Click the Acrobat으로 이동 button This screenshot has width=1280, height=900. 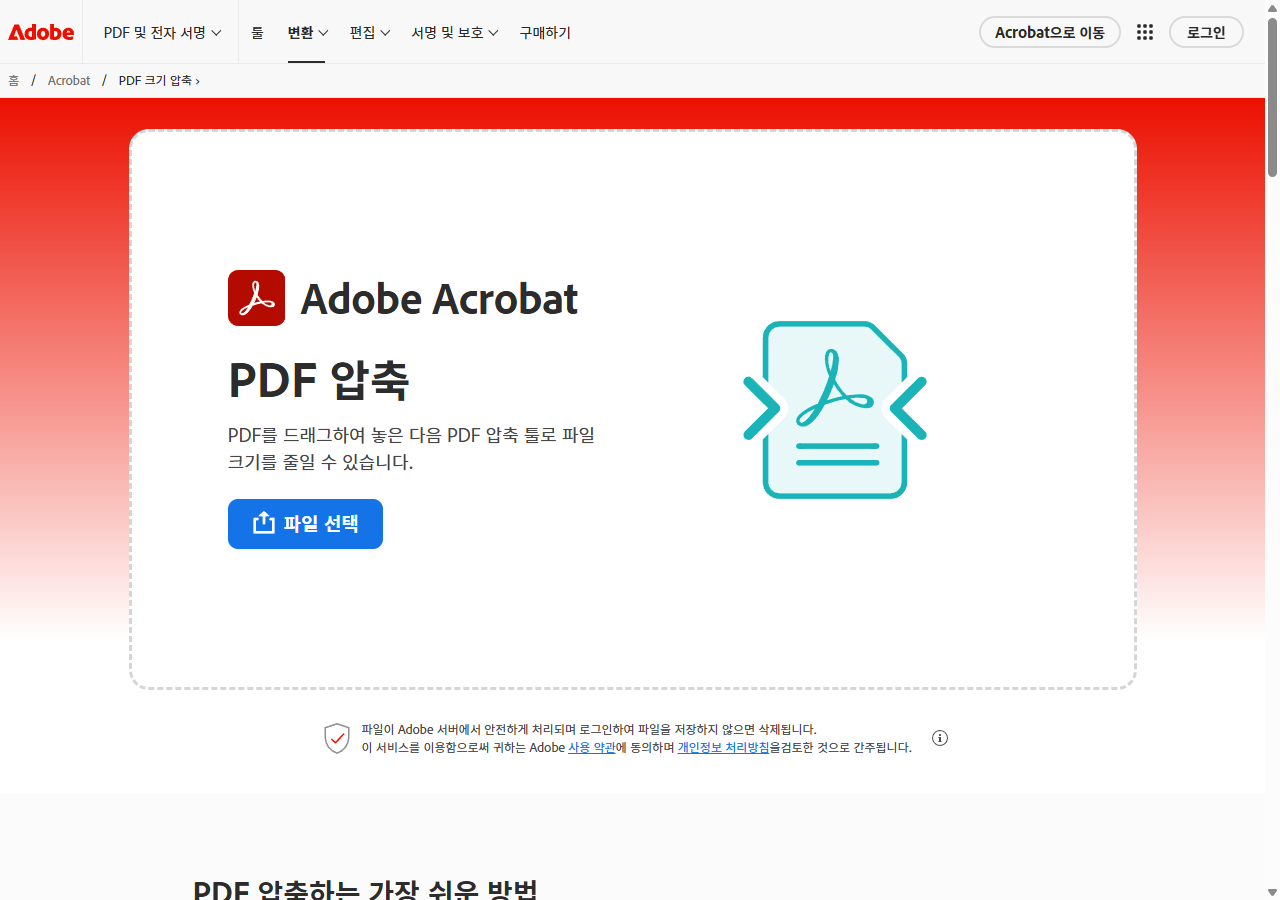click(1050, 31)
